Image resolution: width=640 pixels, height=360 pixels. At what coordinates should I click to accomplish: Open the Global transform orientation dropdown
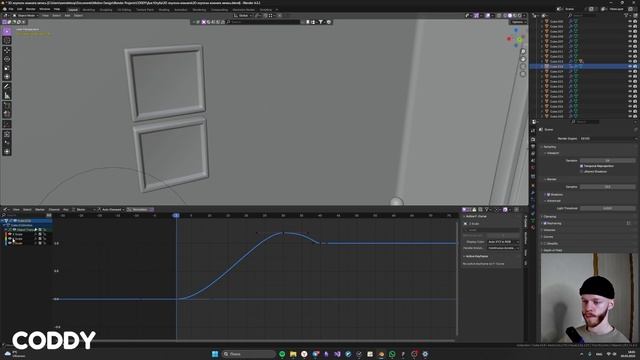pos(243,16)
